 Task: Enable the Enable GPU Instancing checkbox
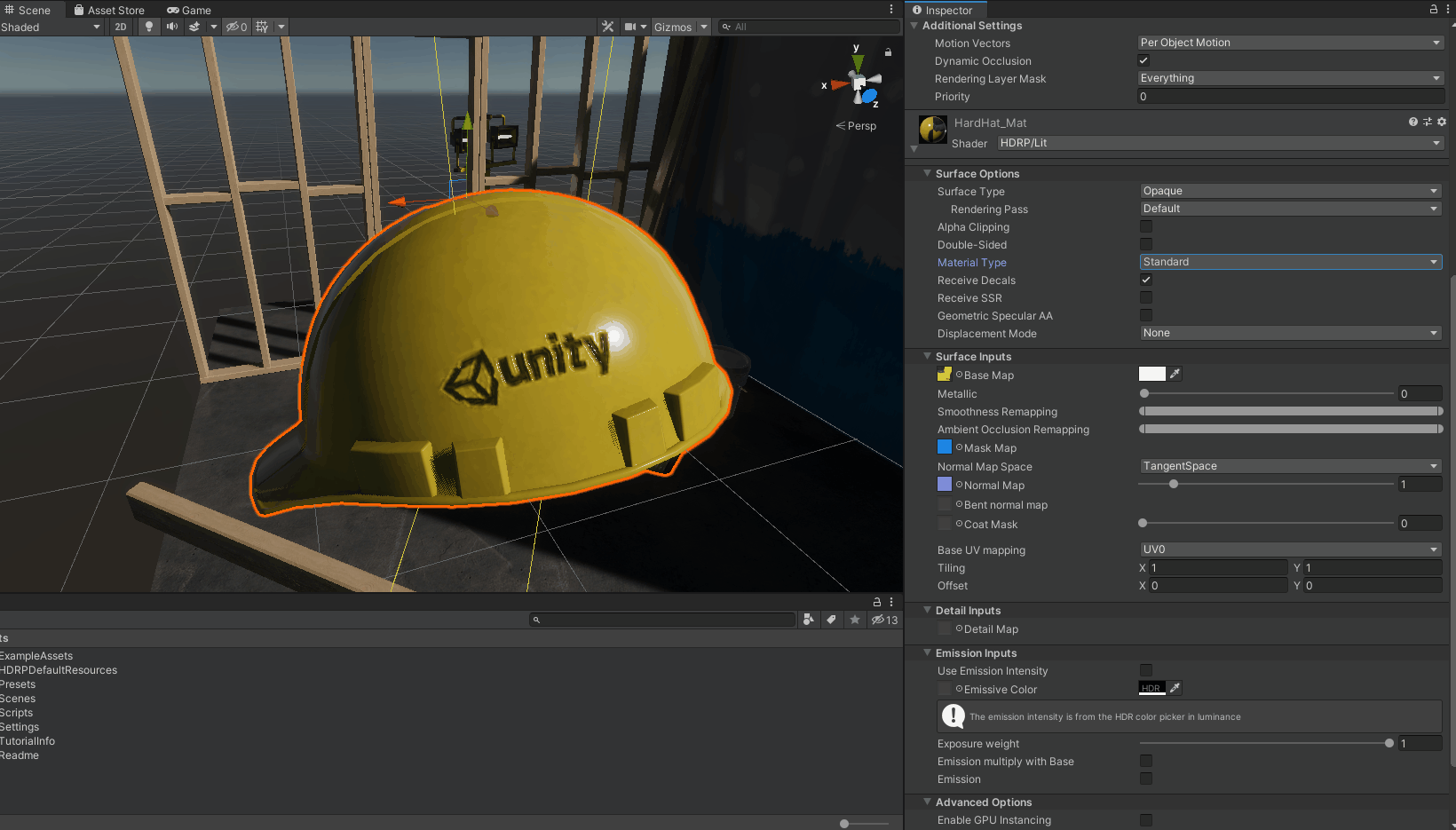[x=1146, y=820]
